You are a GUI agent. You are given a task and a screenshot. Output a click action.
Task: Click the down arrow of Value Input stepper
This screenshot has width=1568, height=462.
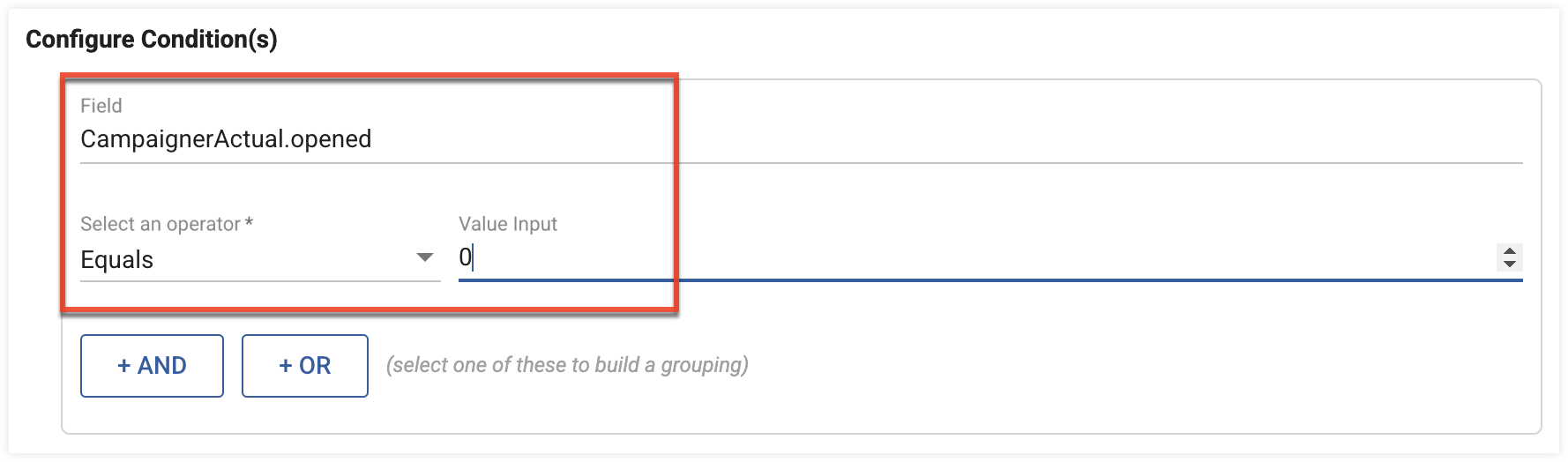click(1509, 263)
